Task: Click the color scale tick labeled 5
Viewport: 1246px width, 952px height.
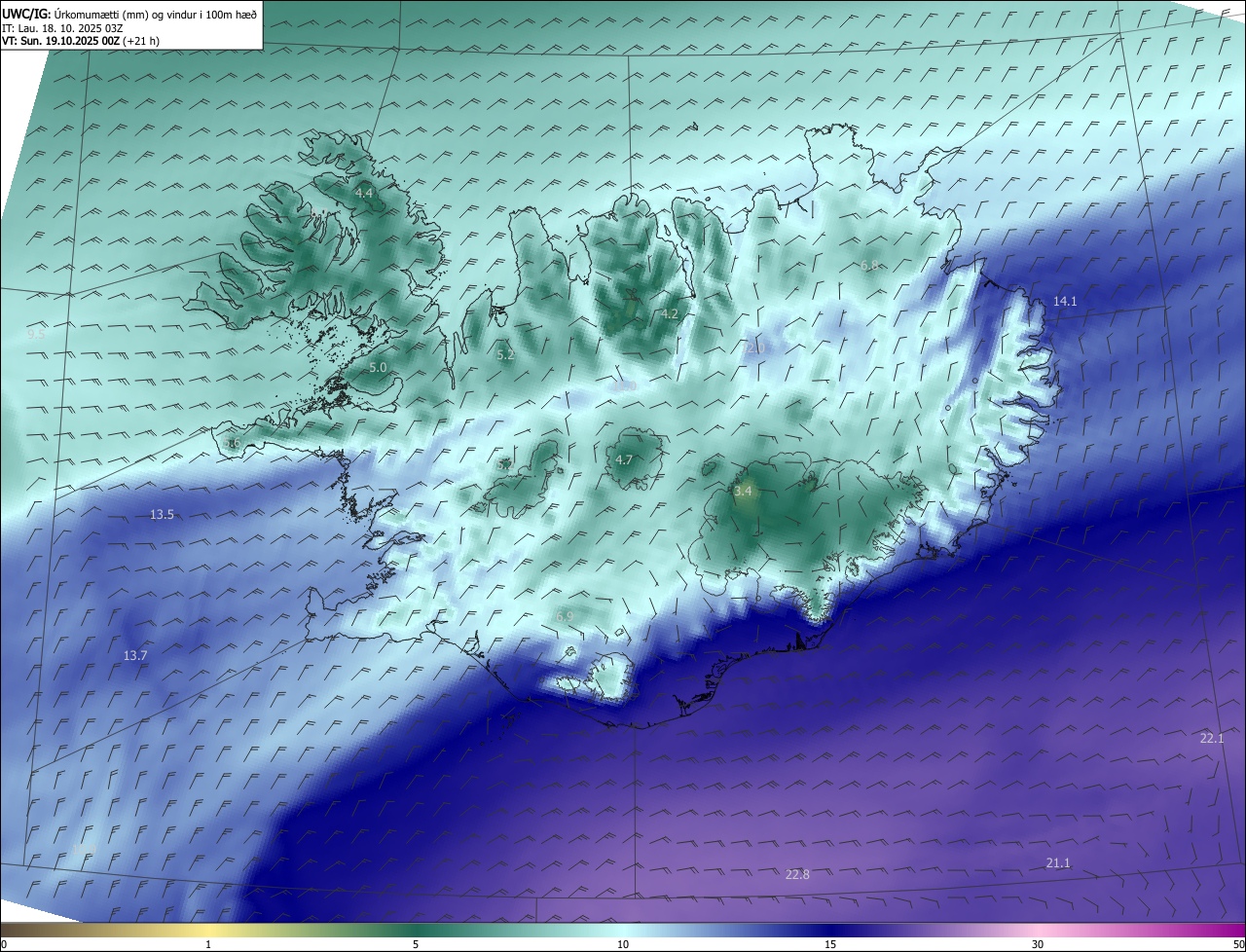Action: click(416, 944)
